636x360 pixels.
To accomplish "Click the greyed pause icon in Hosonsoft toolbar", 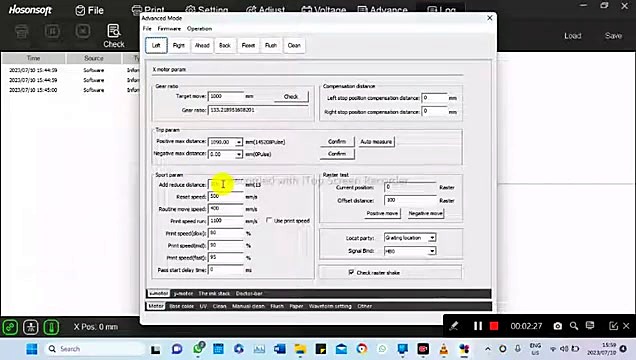I will pos(52,31).
